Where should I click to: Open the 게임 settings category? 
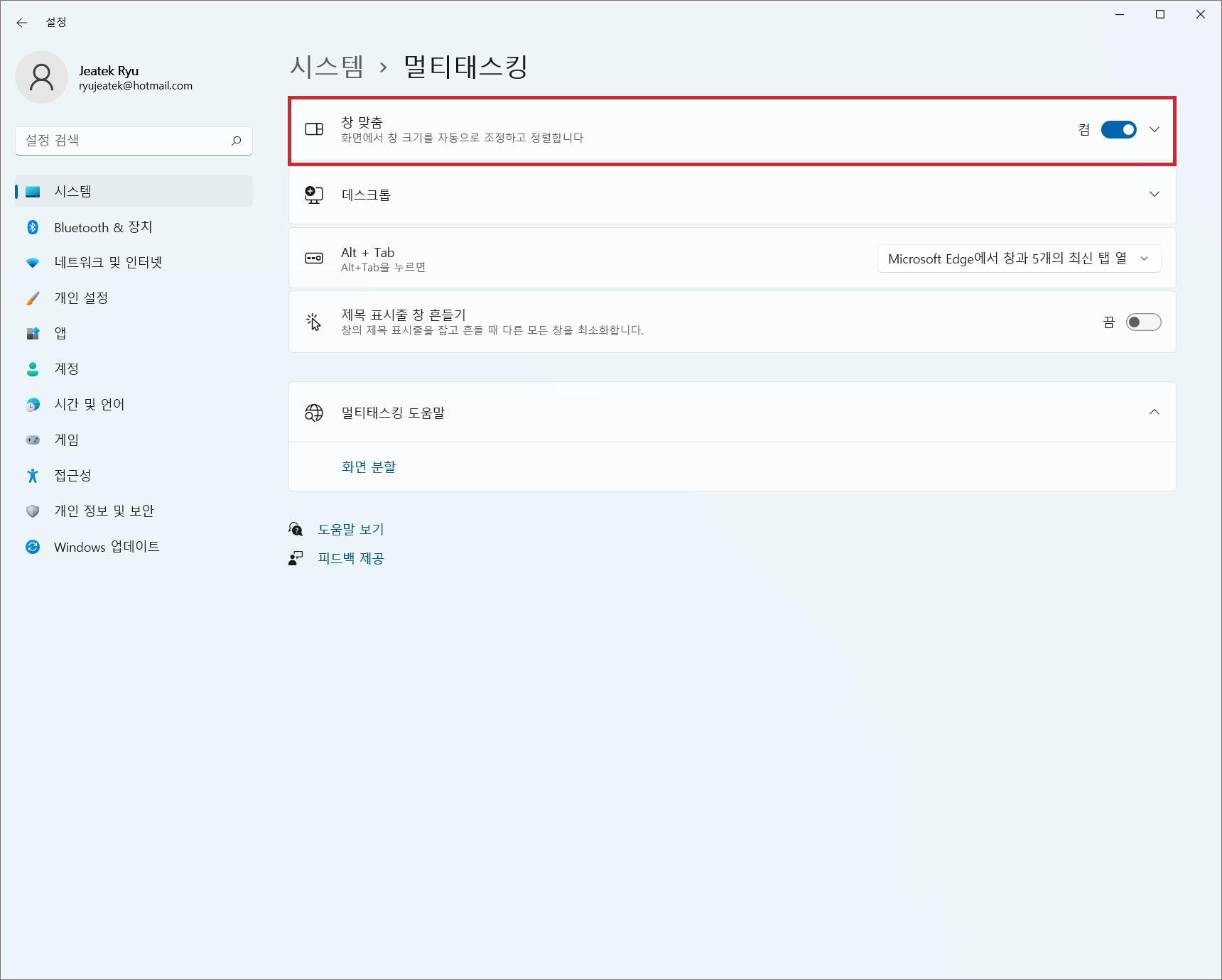[x=134, y=440]
